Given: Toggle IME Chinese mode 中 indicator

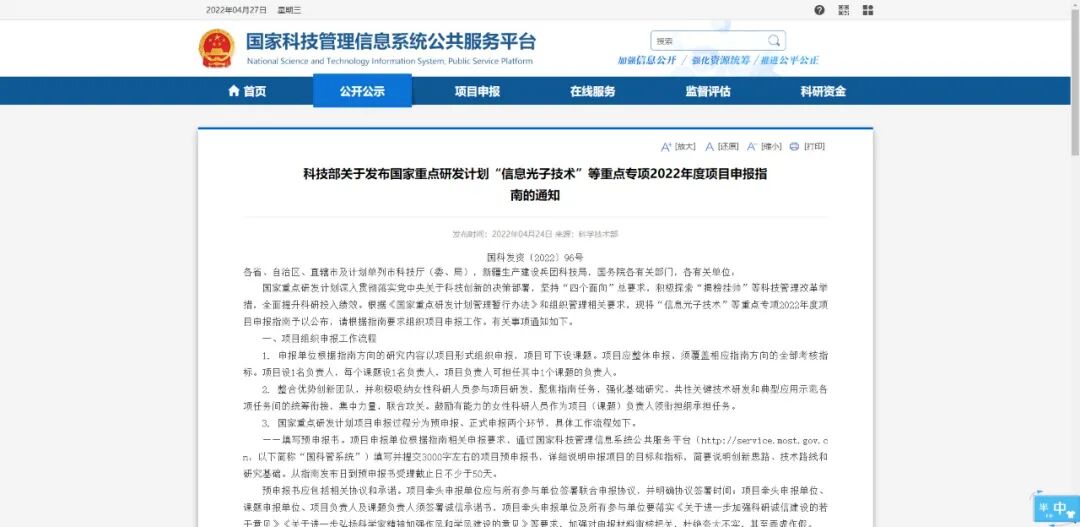Looking at the screenshot, I should click(x=1060, y=509).
